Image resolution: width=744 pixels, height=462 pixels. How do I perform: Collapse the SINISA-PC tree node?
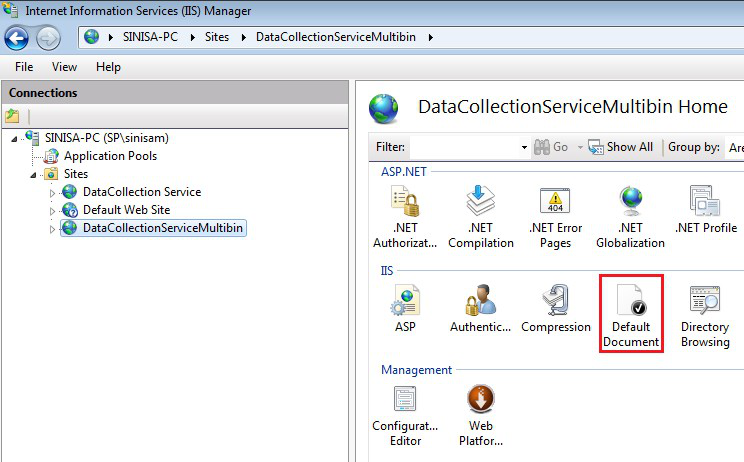coord(14,139)
